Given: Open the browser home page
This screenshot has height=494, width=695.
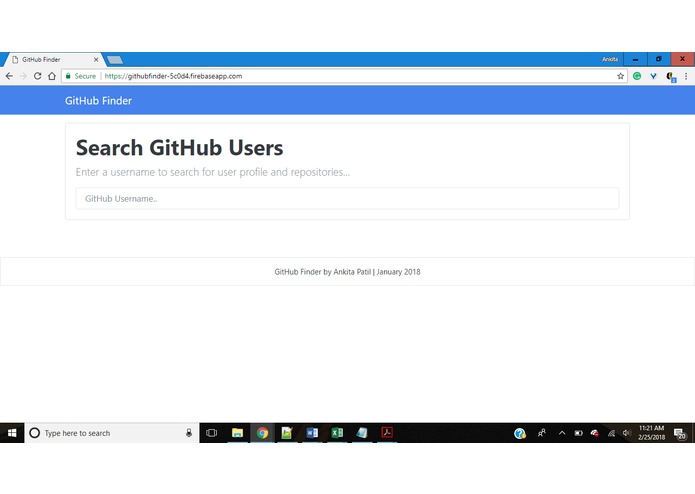Looking at the screenshot, I should tap(52, 76).
